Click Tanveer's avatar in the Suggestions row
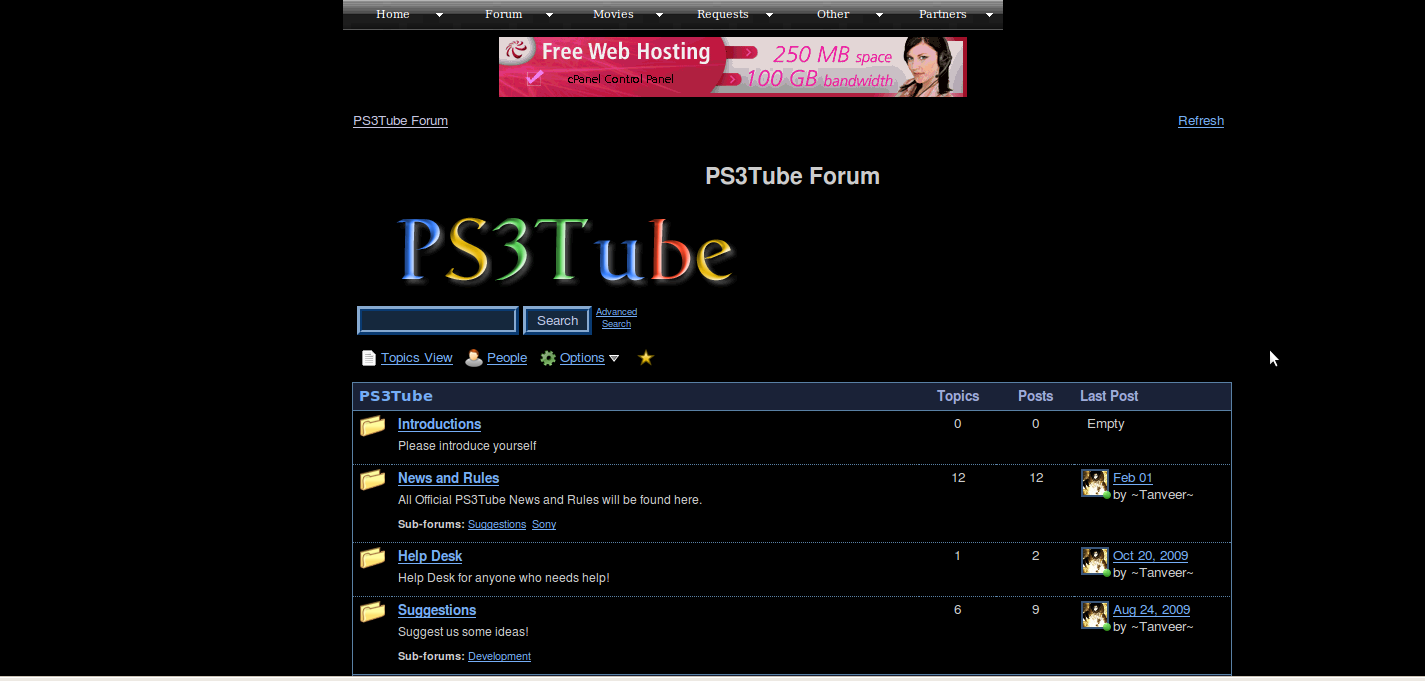Image resolution: width=1425 pixels, height=681 pixels. [x=1094, y=615]
